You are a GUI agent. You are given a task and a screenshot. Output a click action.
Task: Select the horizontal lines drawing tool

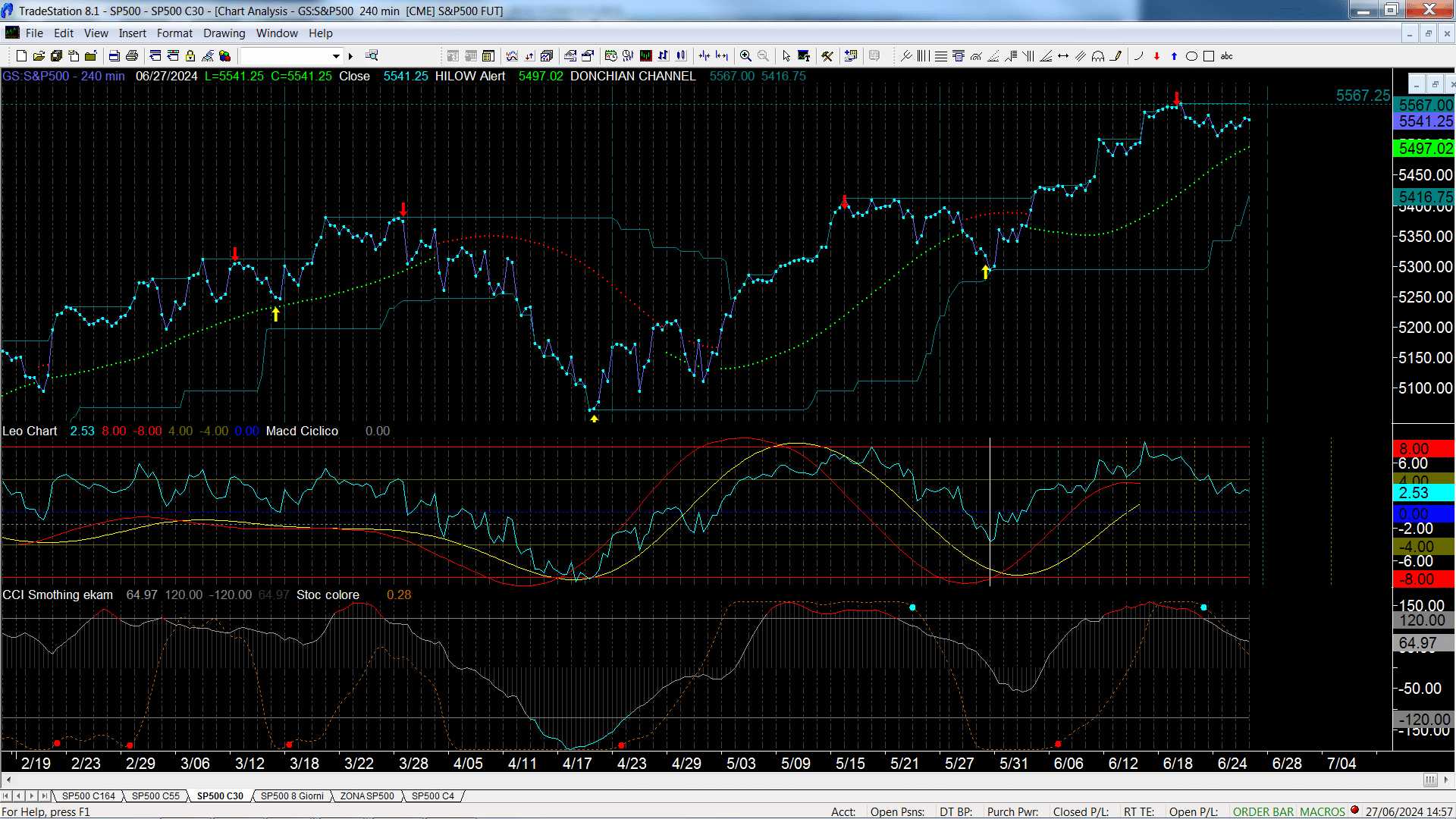(x=941, y=56)
